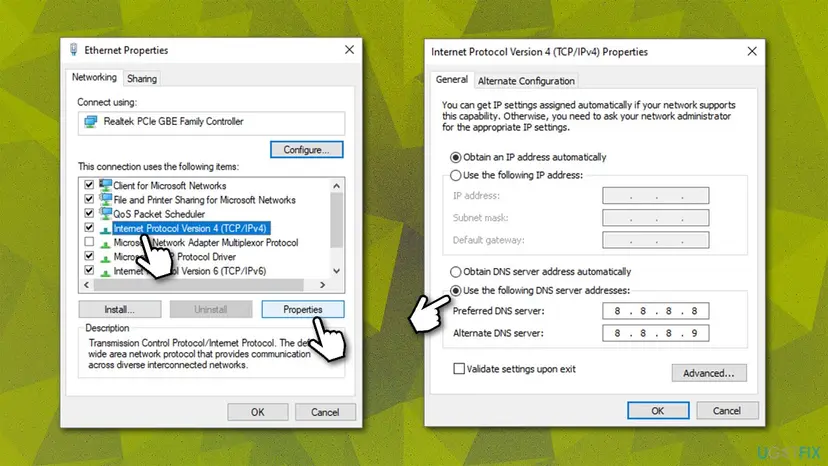Click Cancel in Ethernet Properties
Image resolution: width=828 pixels, height=466 pixels.
coord(325,412)
